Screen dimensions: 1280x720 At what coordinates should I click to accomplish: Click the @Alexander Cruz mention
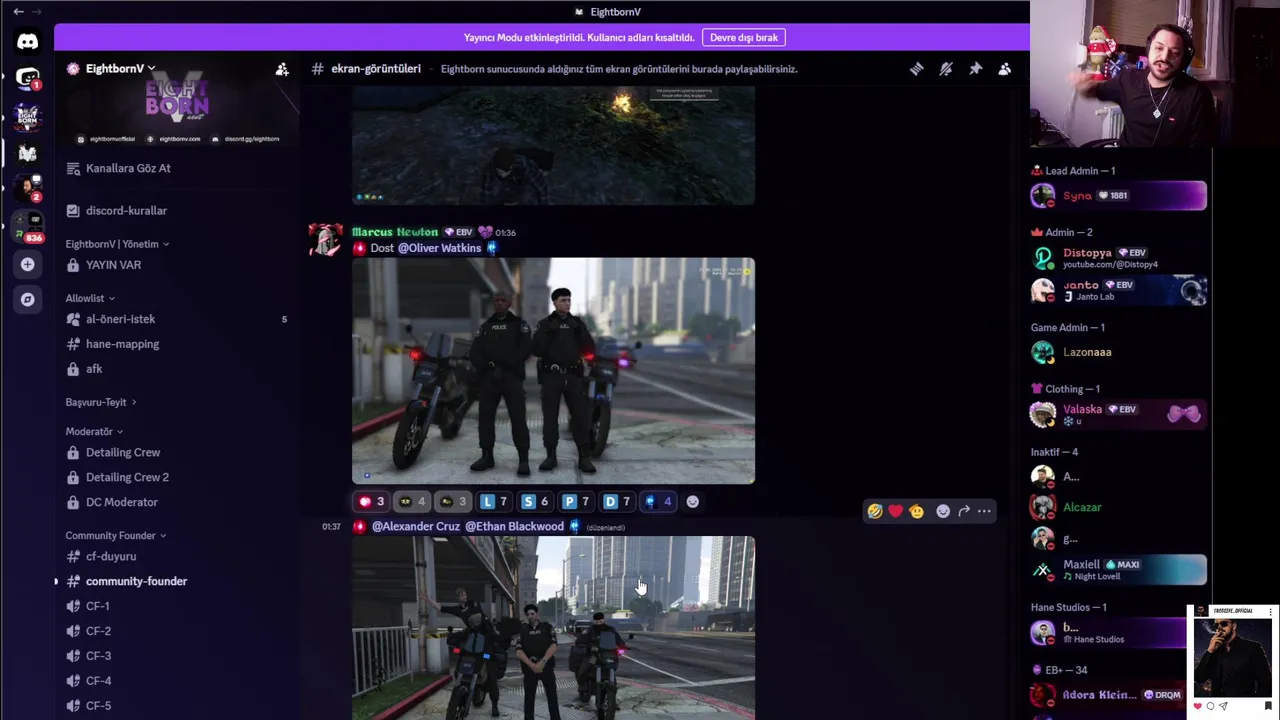tap(416, 526)
